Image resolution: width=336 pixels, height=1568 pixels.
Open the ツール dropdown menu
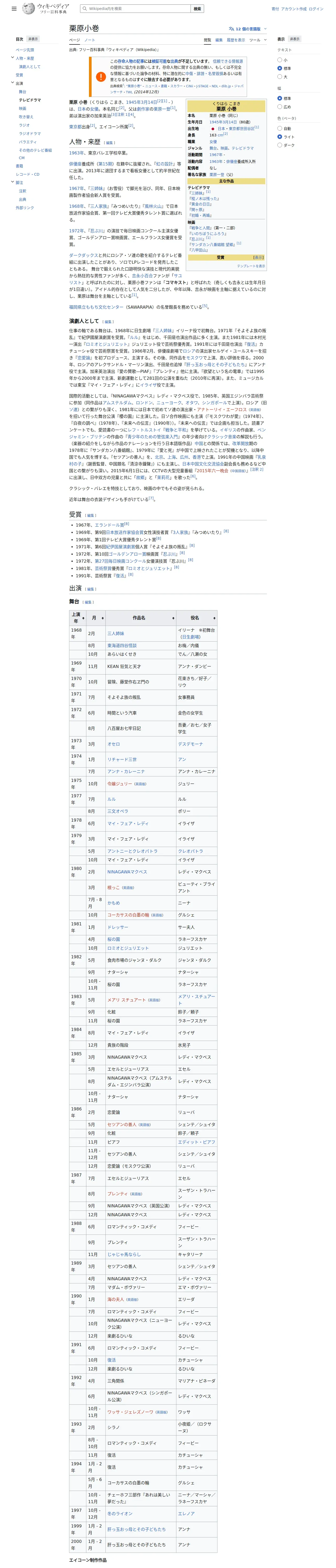click(258, 40)
